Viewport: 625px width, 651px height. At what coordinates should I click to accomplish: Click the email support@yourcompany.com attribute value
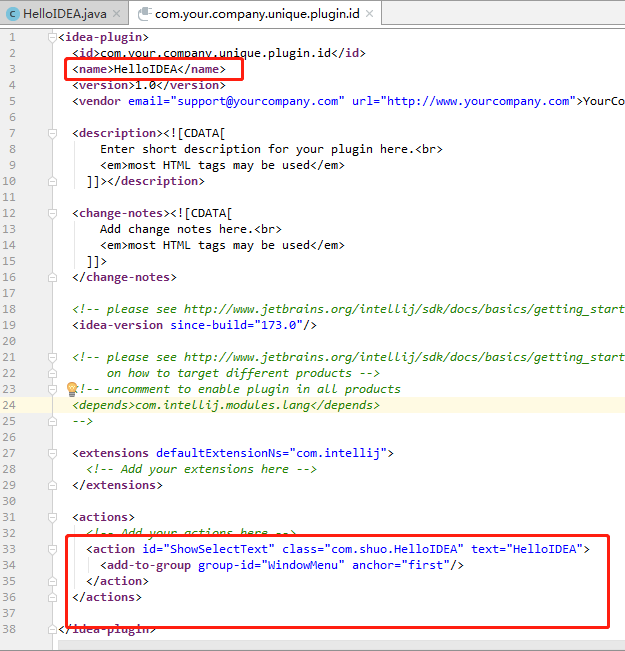tap(257, 101)
